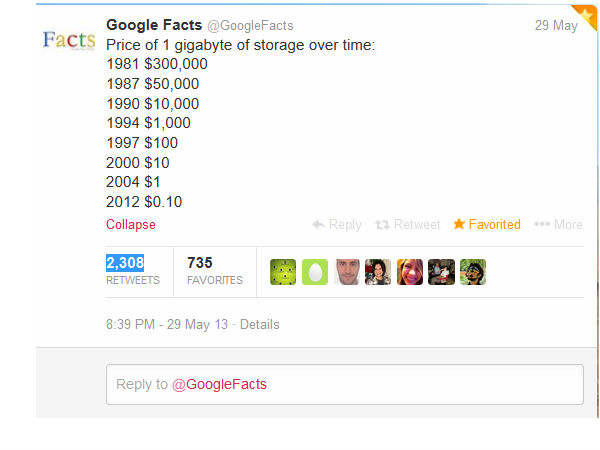600x450 pixels.
Task: Open the More options dots menu
Action: pos(542,225)
